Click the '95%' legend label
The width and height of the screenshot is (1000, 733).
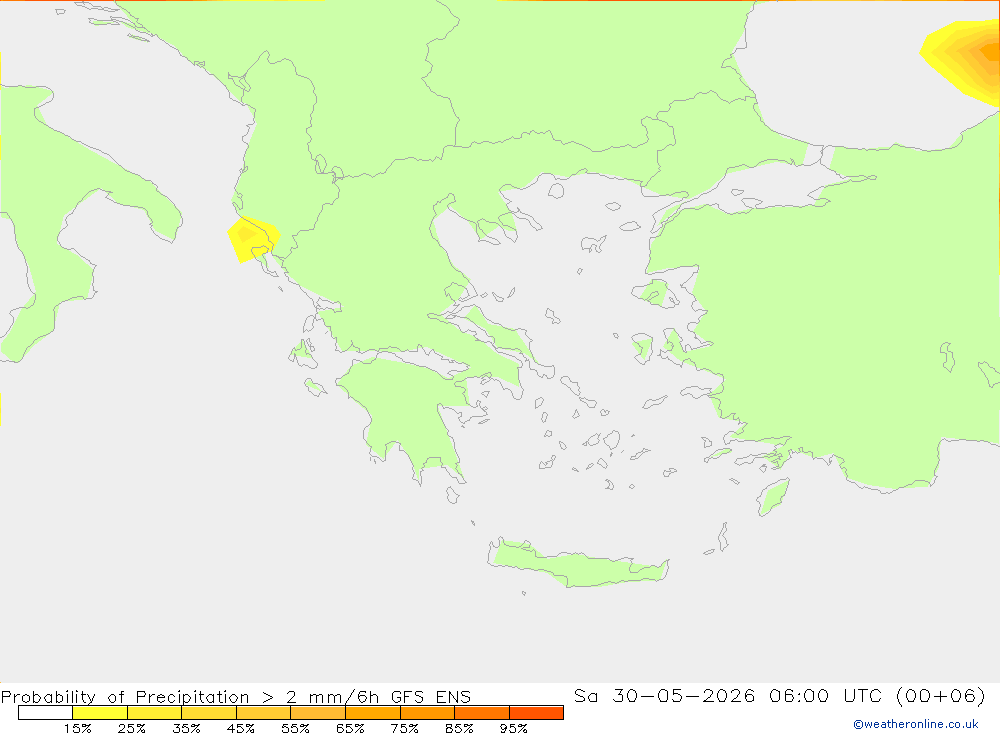click(513, 728)
